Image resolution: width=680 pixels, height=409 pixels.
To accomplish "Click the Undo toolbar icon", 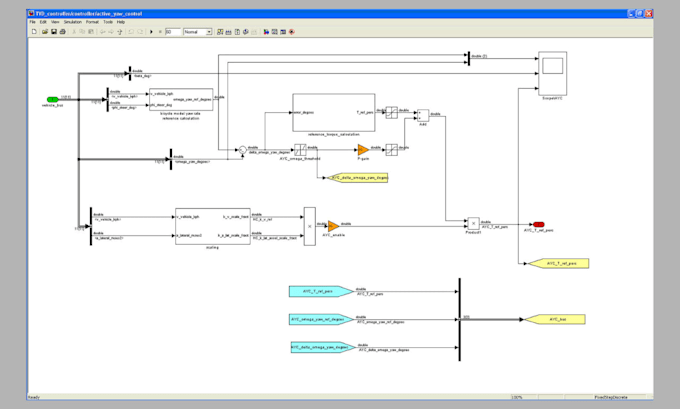I will pyautogui.click(x=131, y=32).
